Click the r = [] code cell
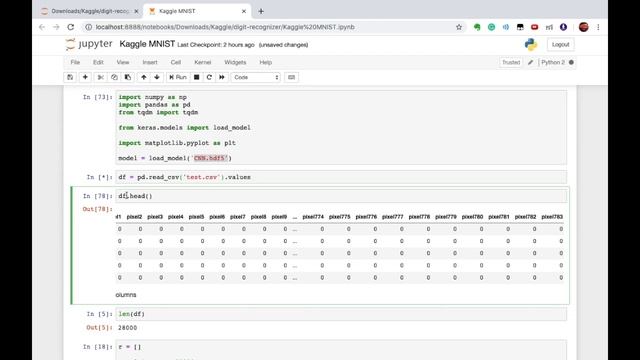Image resolution: width=640 pixels, height=360 pixels. pyautogui.click(x=341, y=350)
